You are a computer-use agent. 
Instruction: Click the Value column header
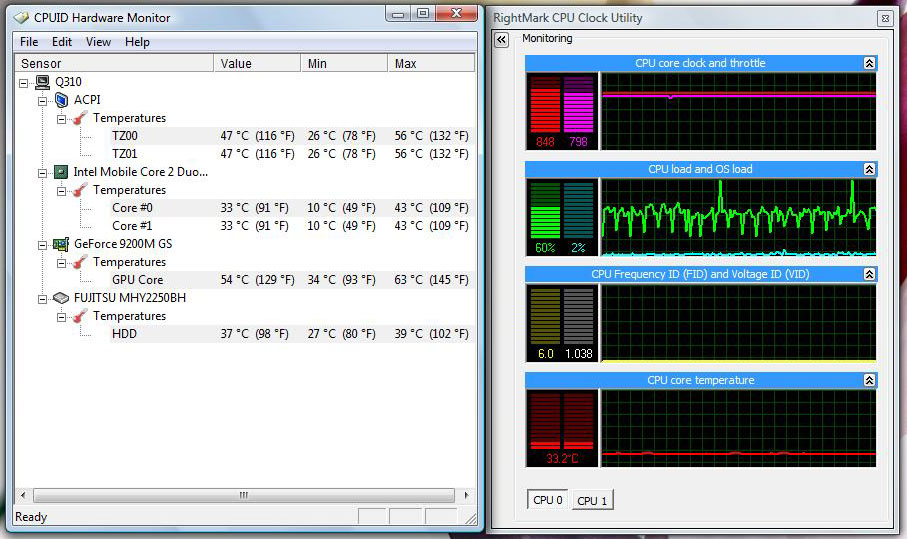pos(257,63)
